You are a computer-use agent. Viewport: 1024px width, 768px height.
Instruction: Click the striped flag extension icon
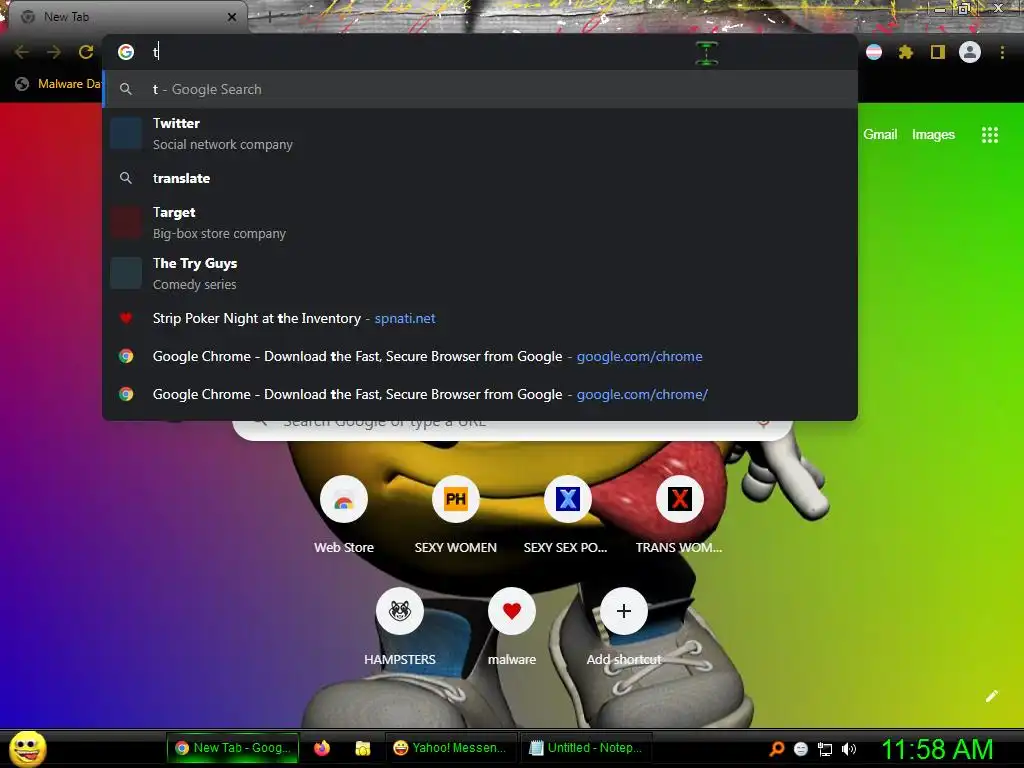[874, 52]
